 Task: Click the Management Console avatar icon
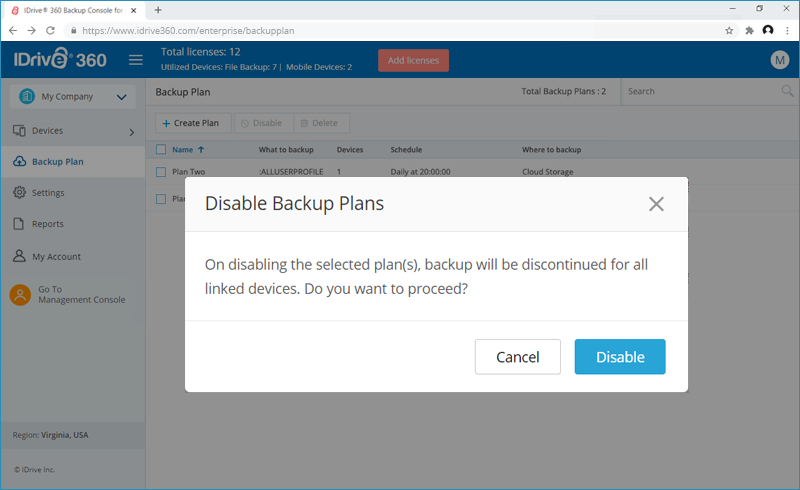pyautogui.click(x=20, y=295)
